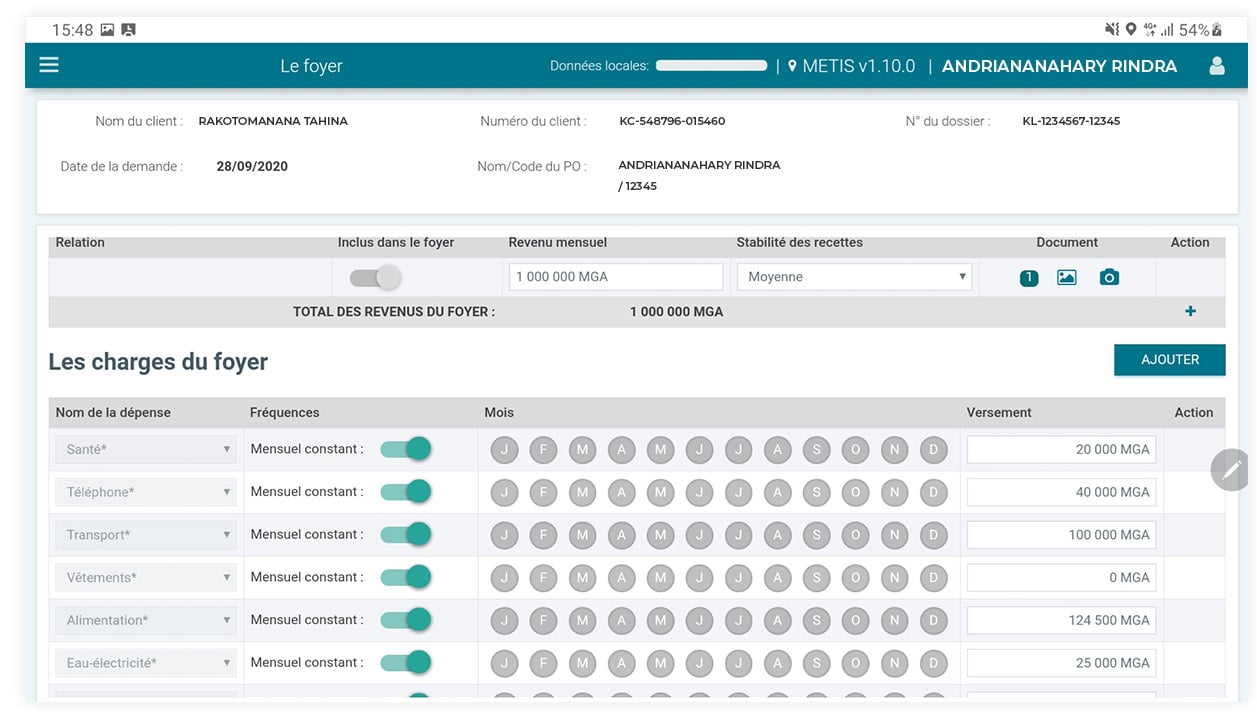This screenshot has width=1257, height=718.
Task: Toggle Mensuel constant for Vêtements
Action: pyautogui.click(x=406, y=577)
